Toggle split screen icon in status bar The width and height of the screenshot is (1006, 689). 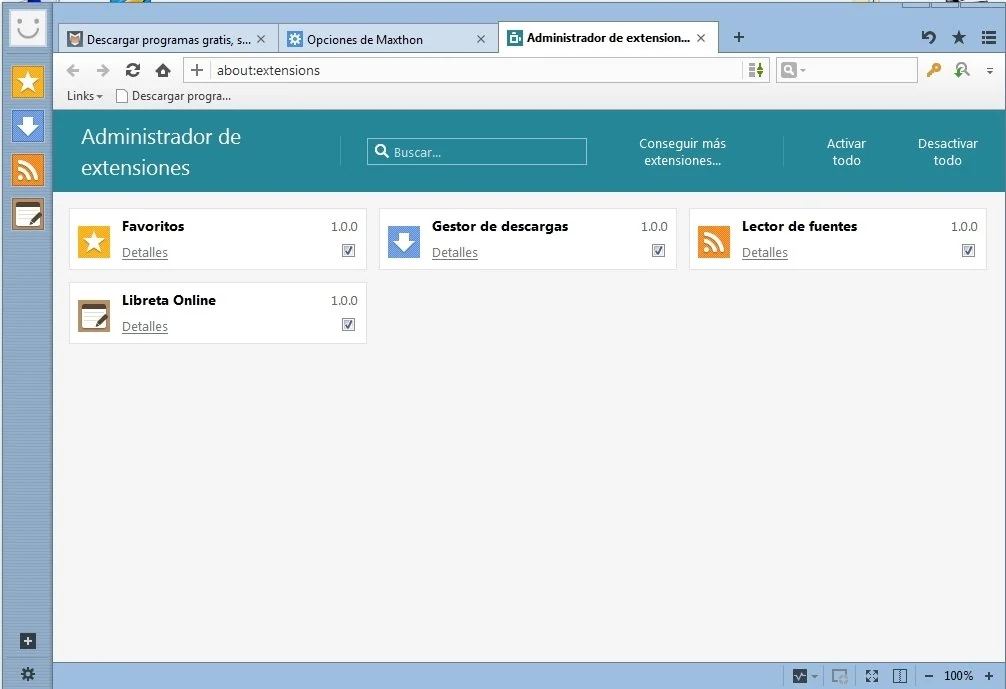coord(900,676)
